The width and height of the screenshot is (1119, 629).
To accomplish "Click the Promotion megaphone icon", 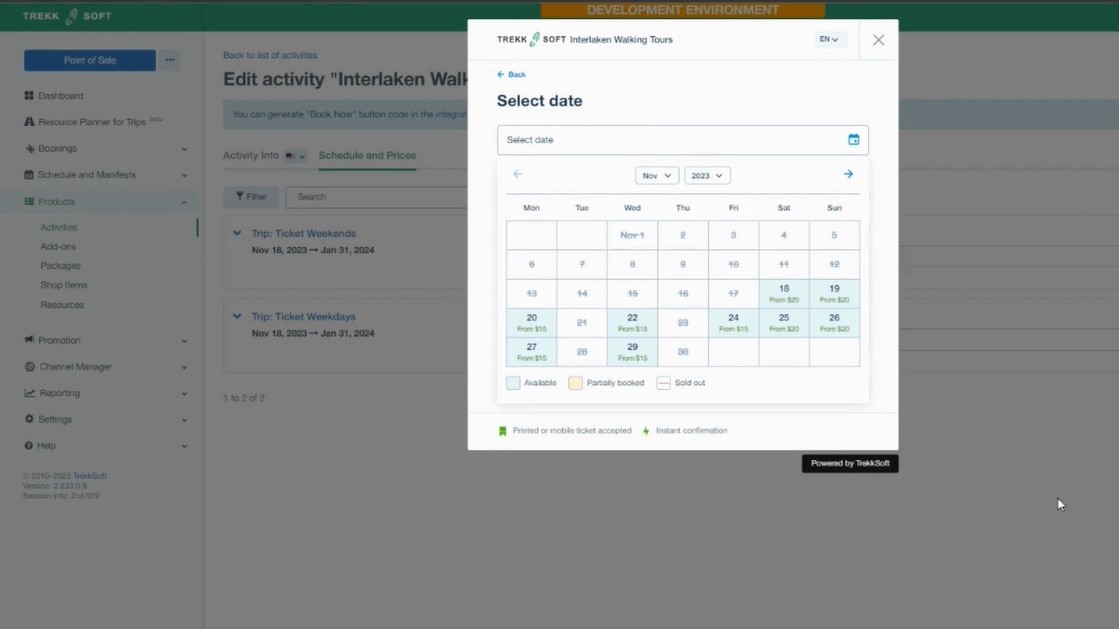I will point(28,339).
